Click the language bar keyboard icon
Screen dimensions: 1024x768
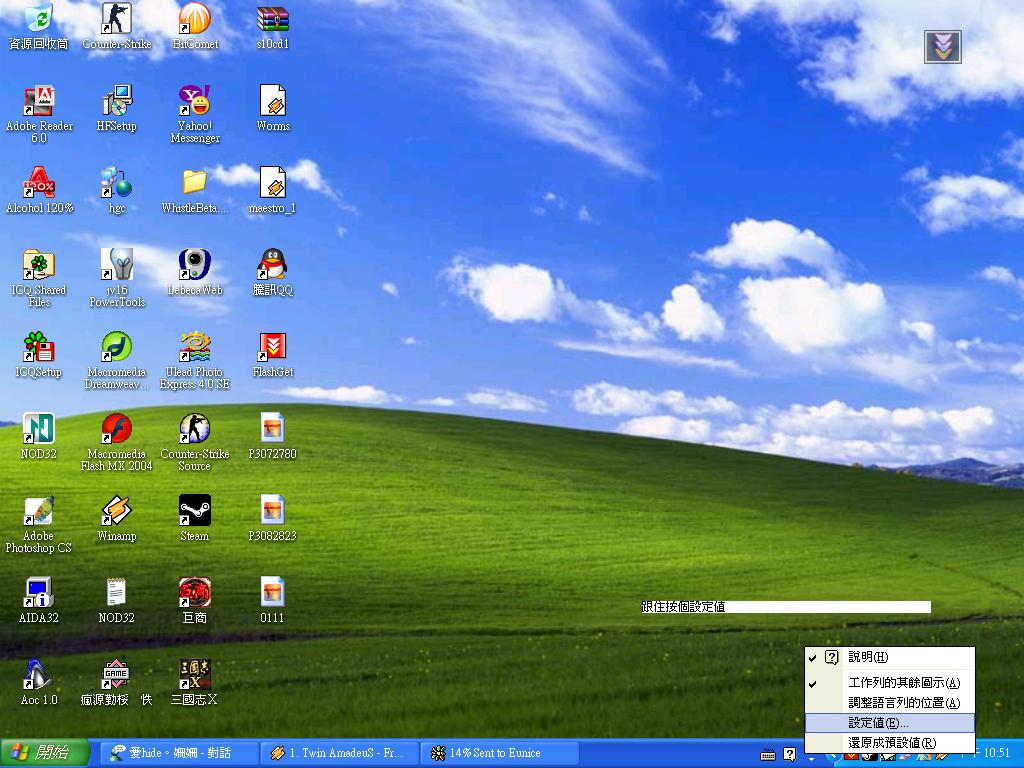[768, 756]
